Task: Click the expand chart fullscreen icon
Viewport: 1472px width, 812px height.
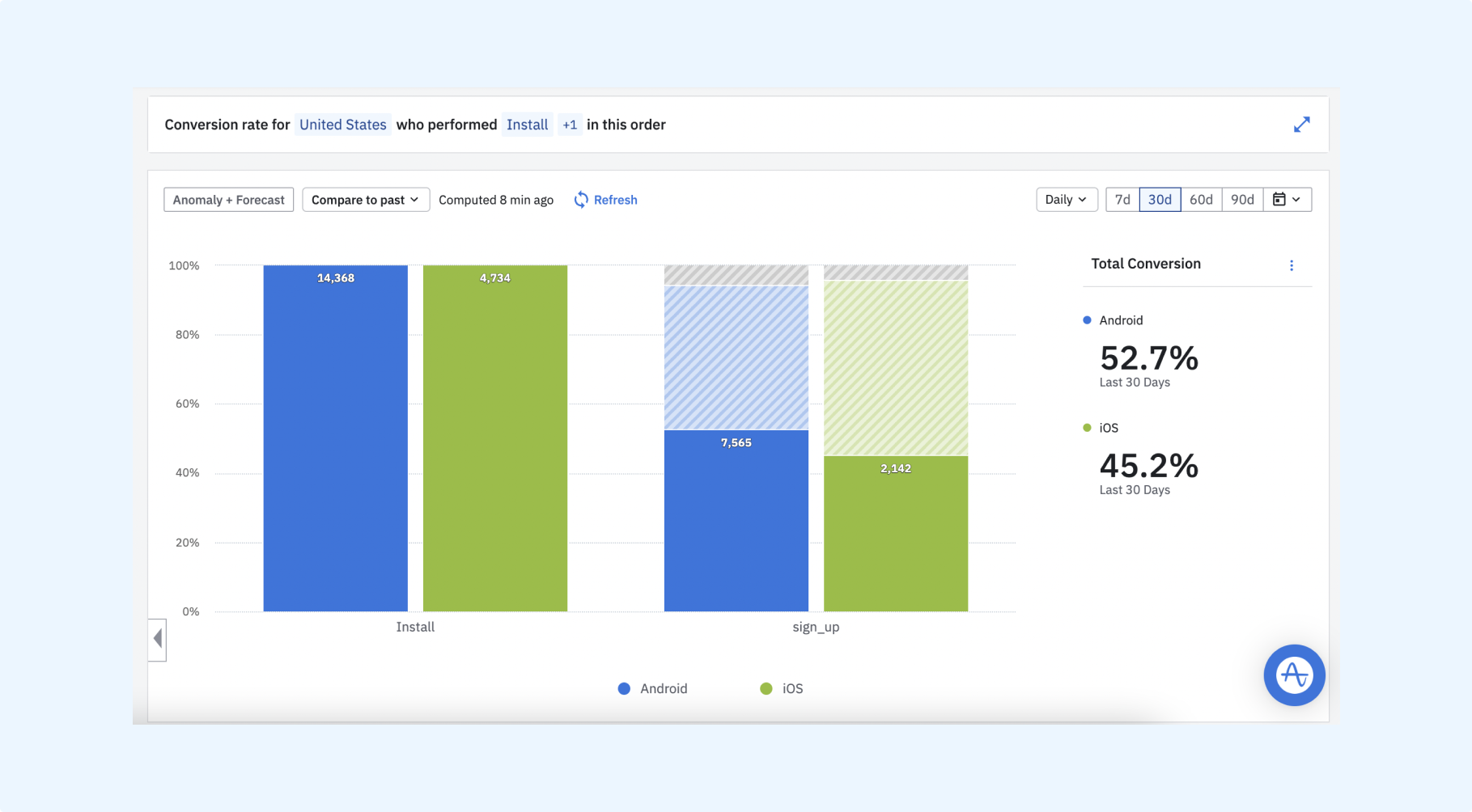Action: tap(1301, 125)
